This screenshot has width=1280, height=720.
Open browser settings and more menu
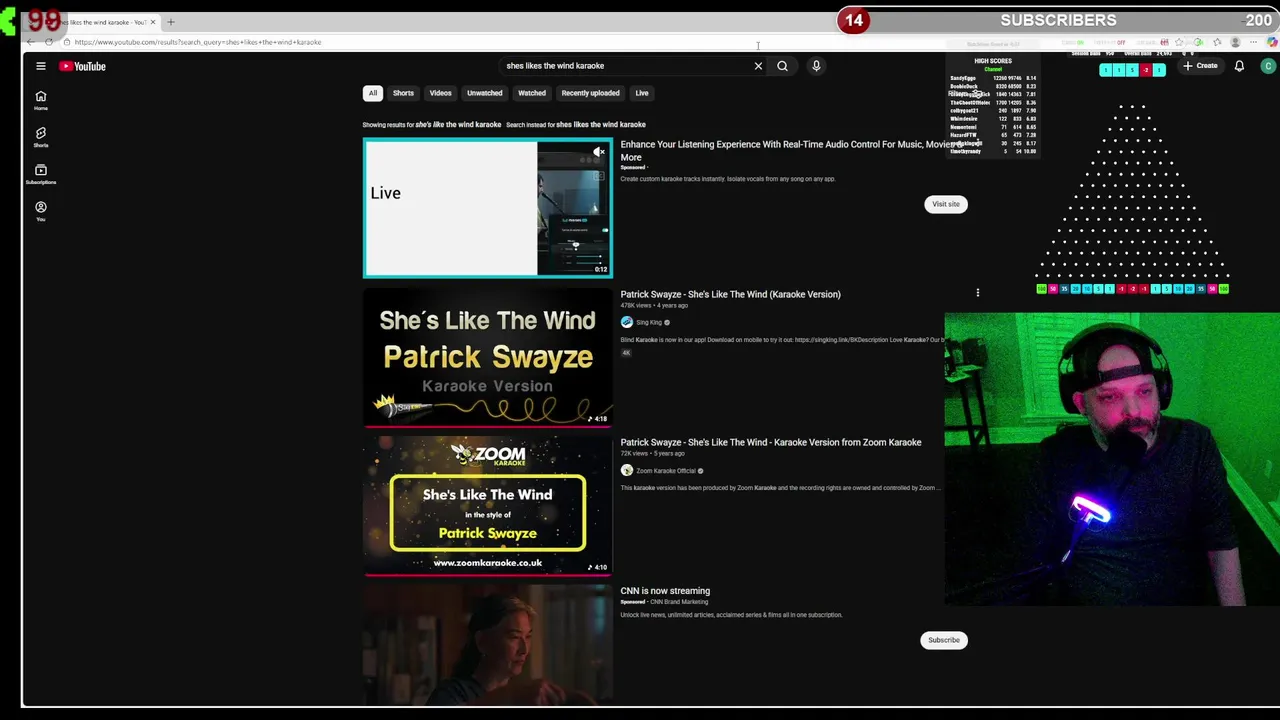[x=1254, y=42]
